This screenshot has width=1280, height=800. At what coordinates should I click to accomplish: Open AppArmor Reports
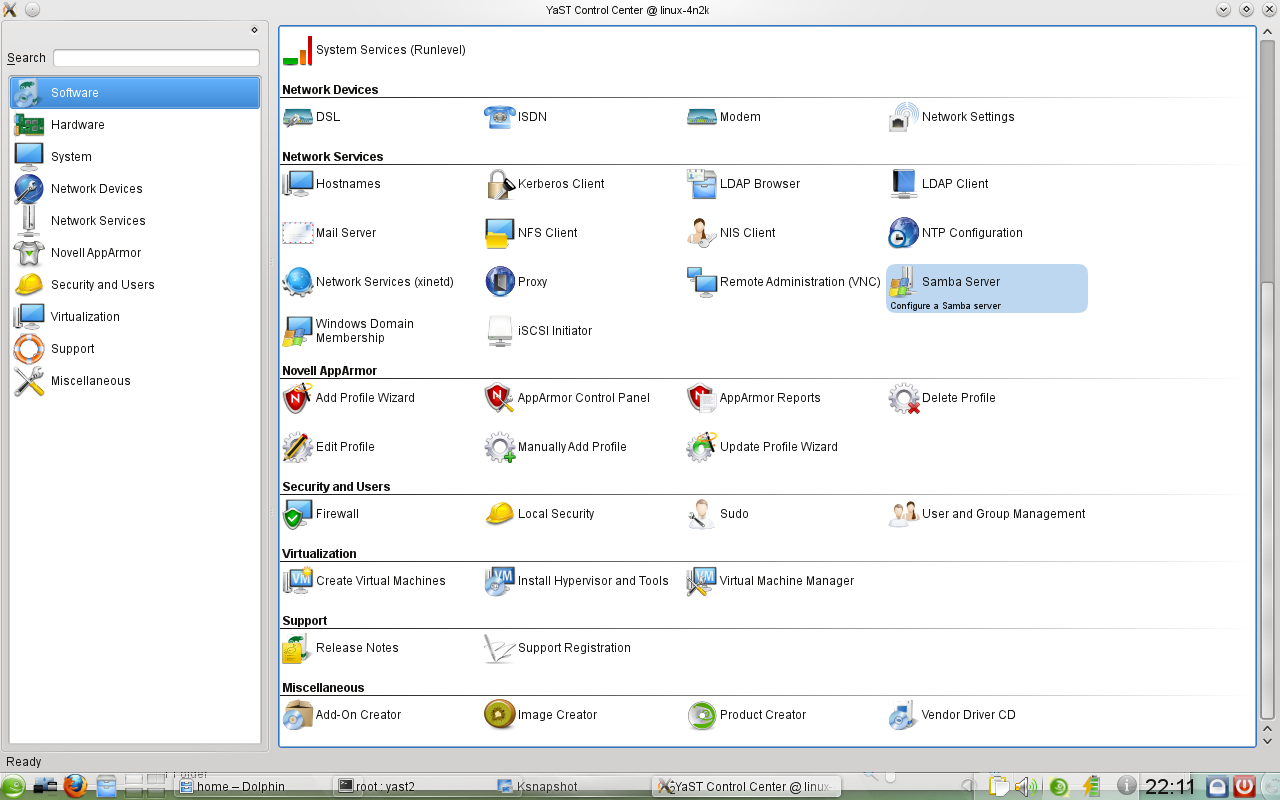pos(754,398)
